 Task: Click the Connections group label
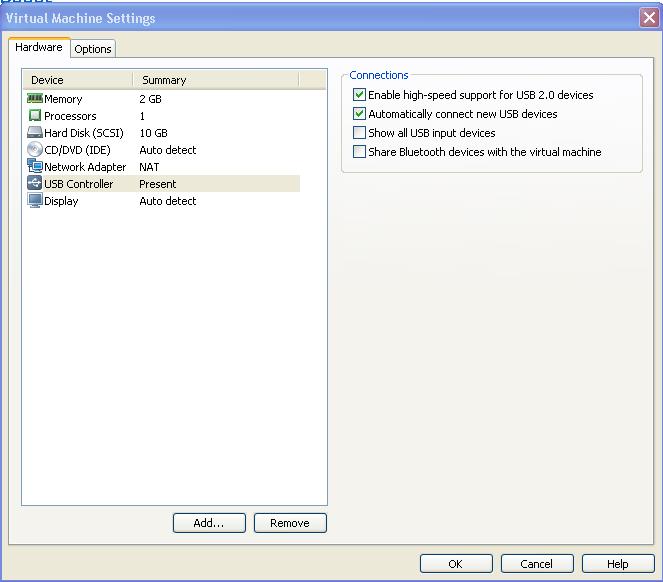(x=379, y=75)
